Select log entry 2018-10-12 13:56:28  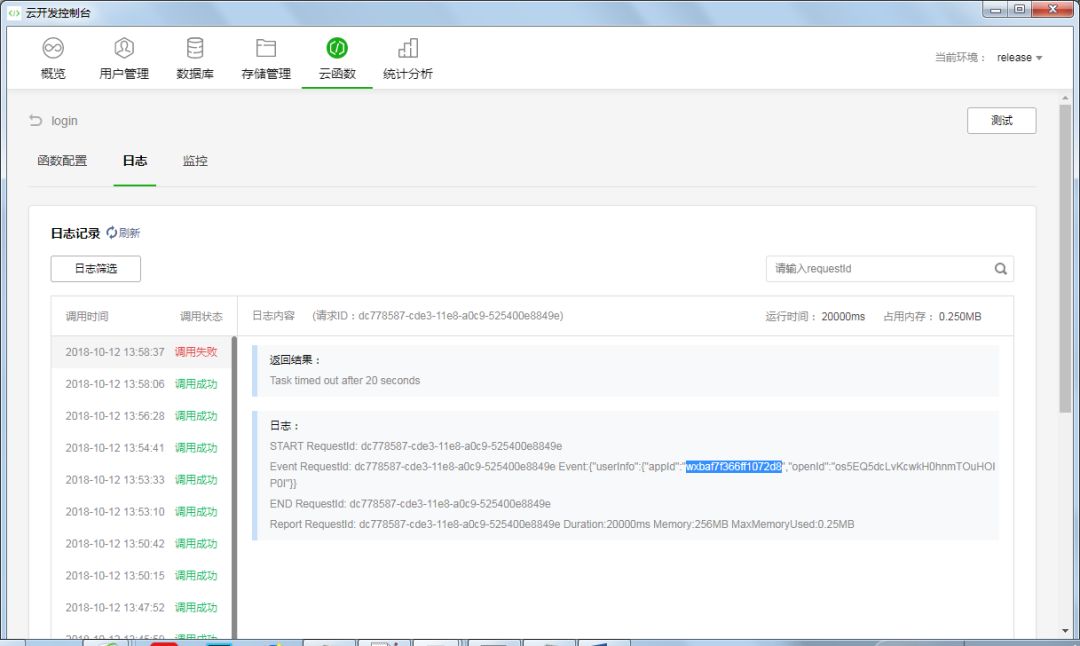[141, 416]
